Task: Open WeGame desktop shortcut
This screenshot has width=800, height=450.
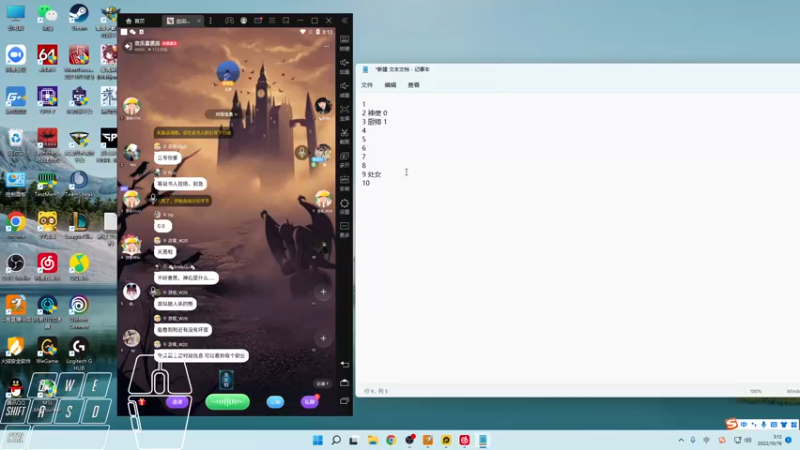Action: (47, 350)
